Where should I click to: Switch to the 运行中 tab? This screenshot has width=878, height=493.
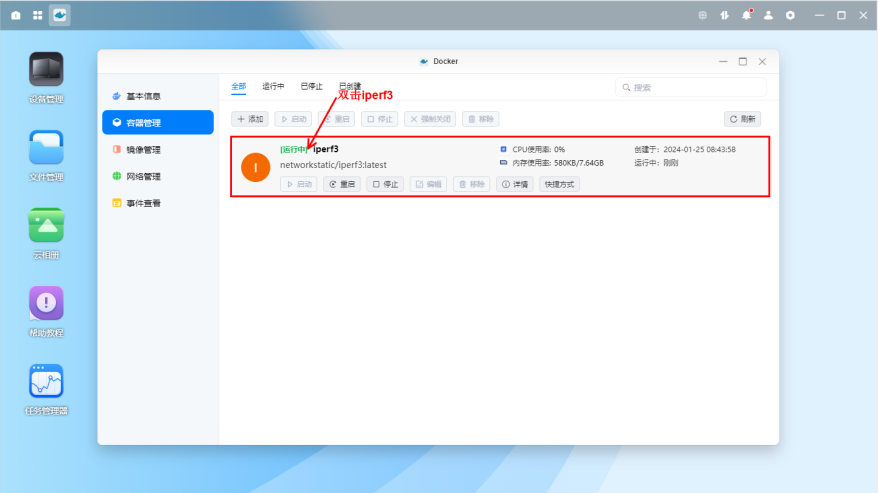click(273, 86)
